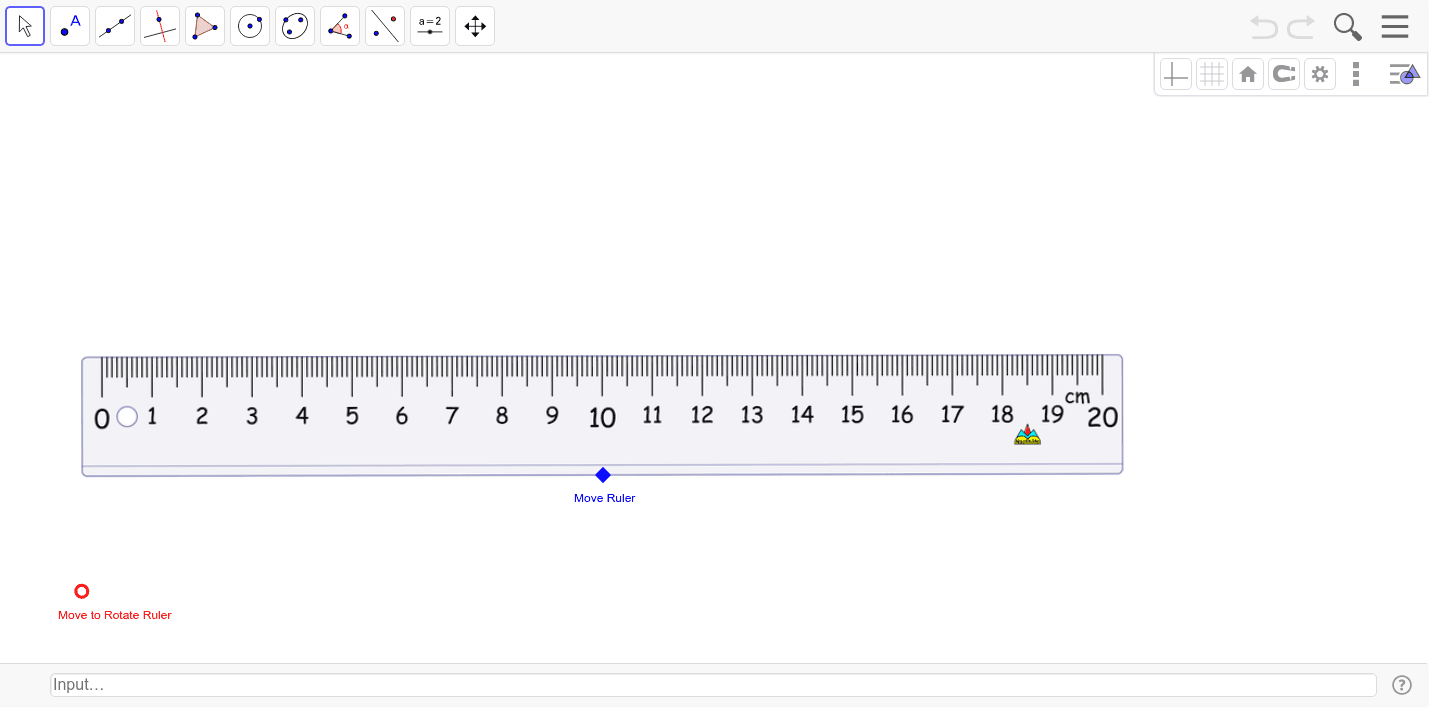
Task: Open the three-dot options menu
Action: [1355, 73]
